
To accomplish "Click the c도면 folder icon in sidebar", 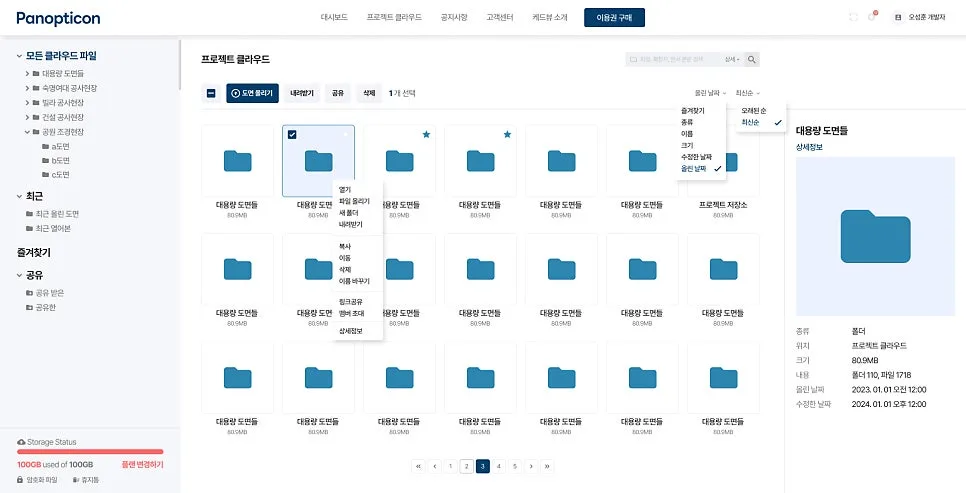I will coord(45,174).
